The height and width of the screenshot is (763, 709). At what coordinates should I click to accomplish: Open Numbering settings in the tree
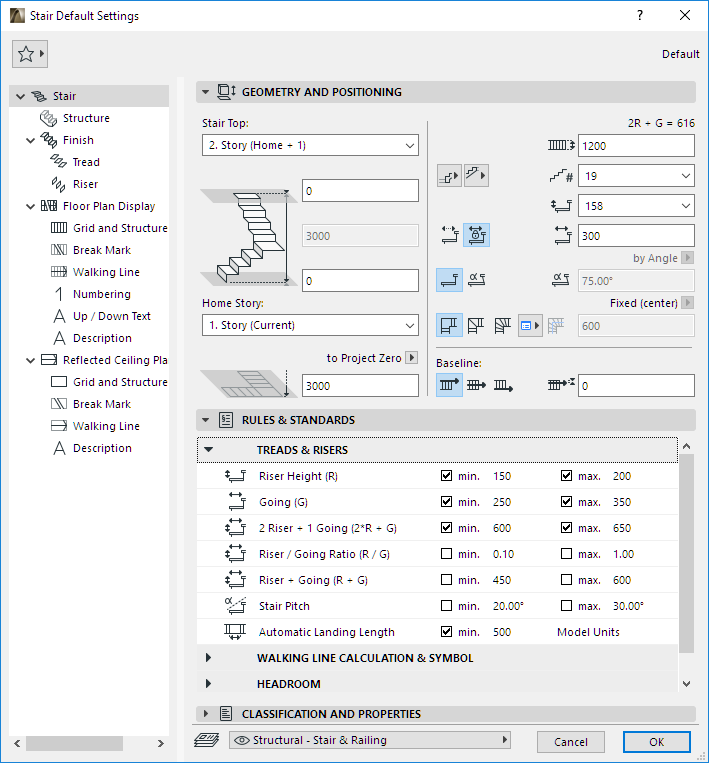102,294
